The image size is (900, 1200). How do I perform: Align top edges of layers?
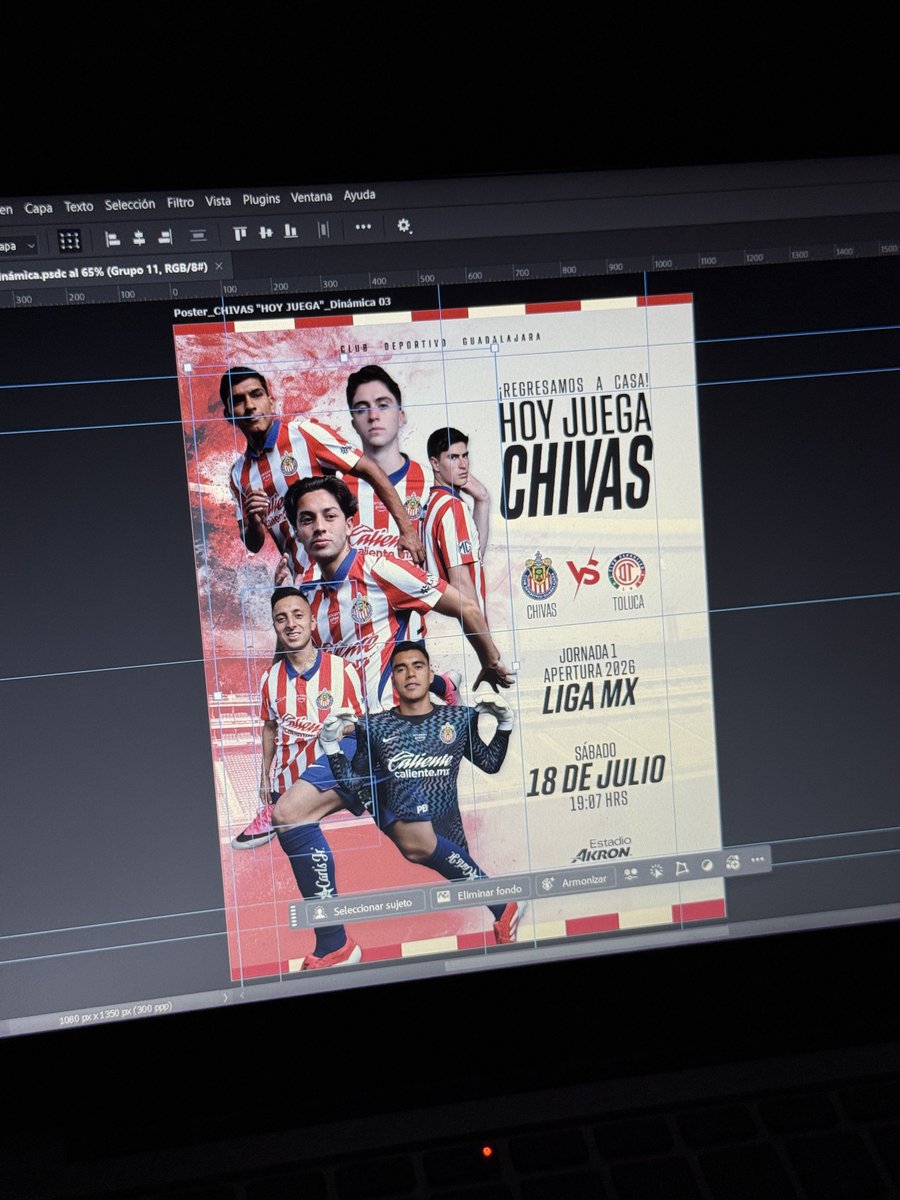click(x=240, y=233)
